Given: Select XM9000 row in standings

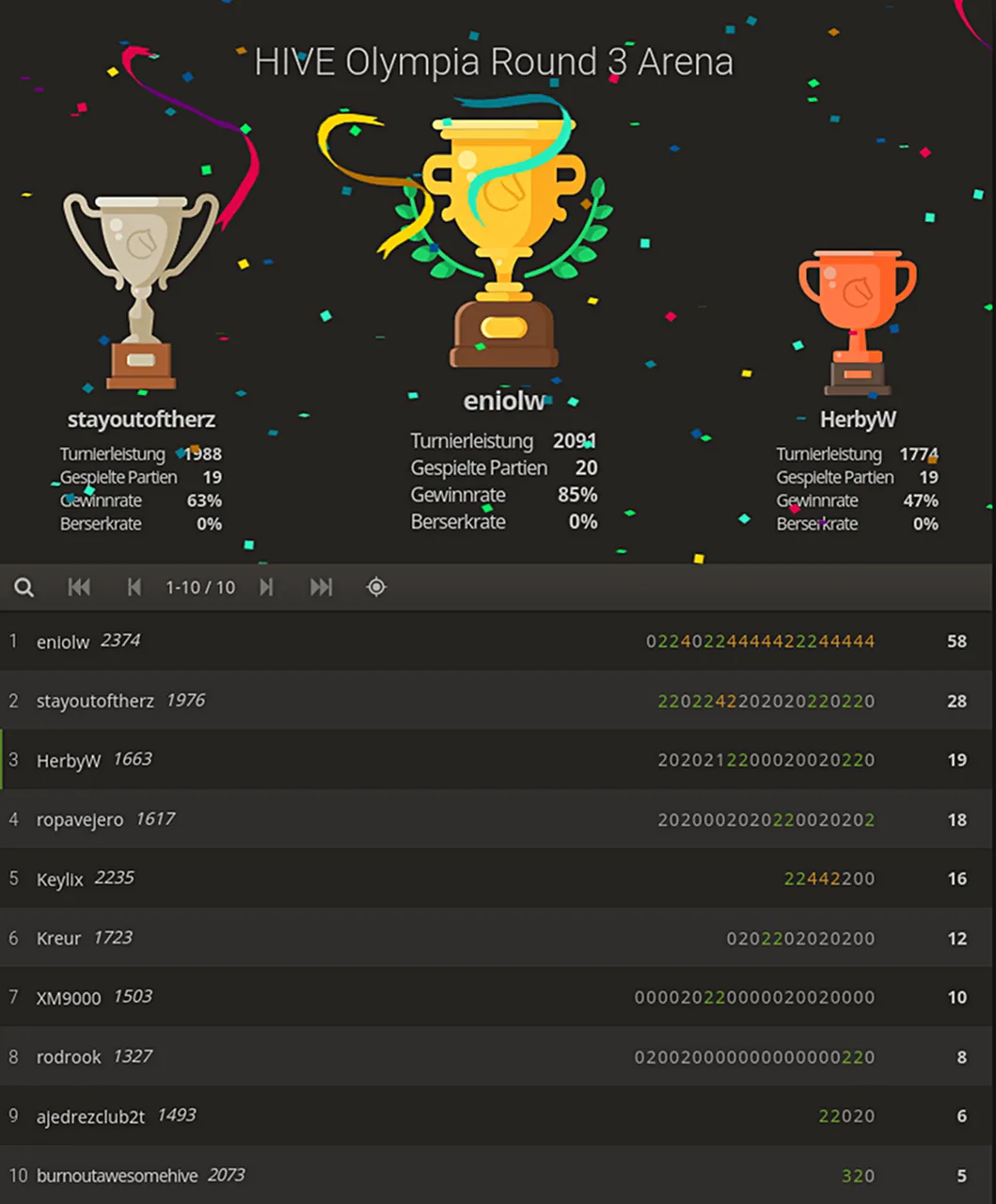Looking at the screenshot, I should coord(498,997).
